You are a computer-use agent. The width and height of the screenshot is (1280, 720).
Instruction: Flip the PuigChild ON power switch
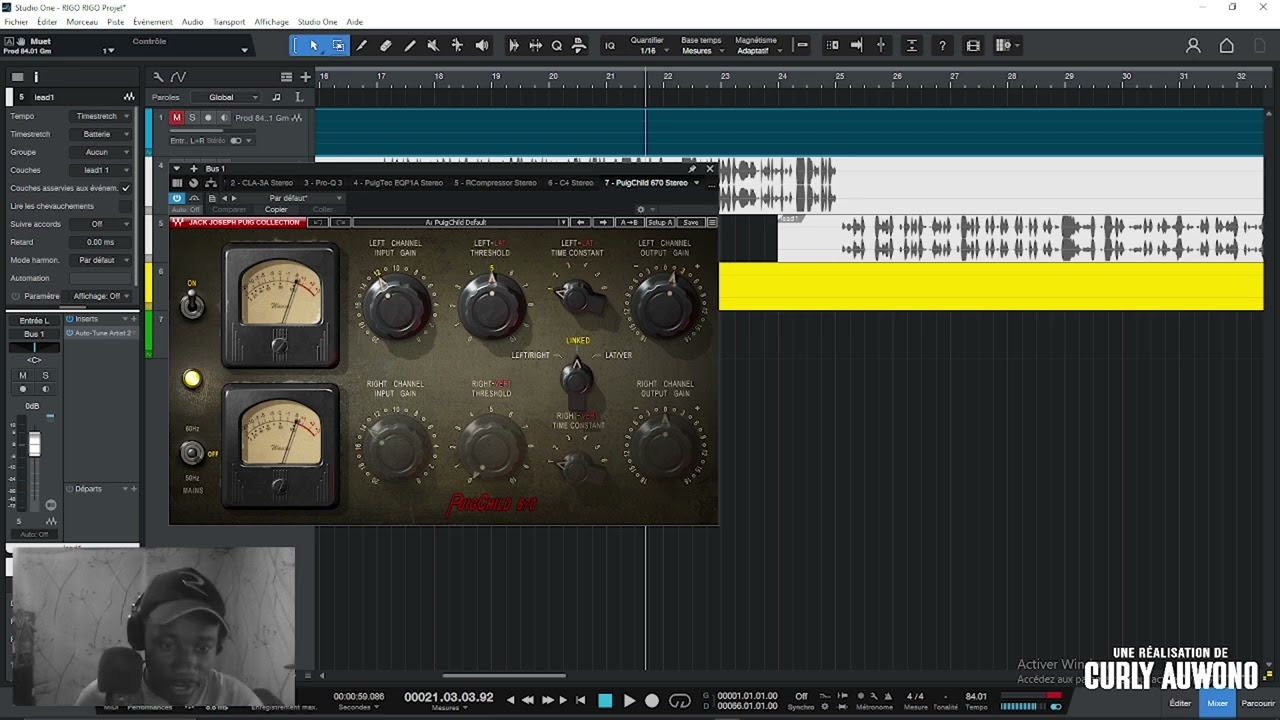pyautogui.click(x=192, y=303)
